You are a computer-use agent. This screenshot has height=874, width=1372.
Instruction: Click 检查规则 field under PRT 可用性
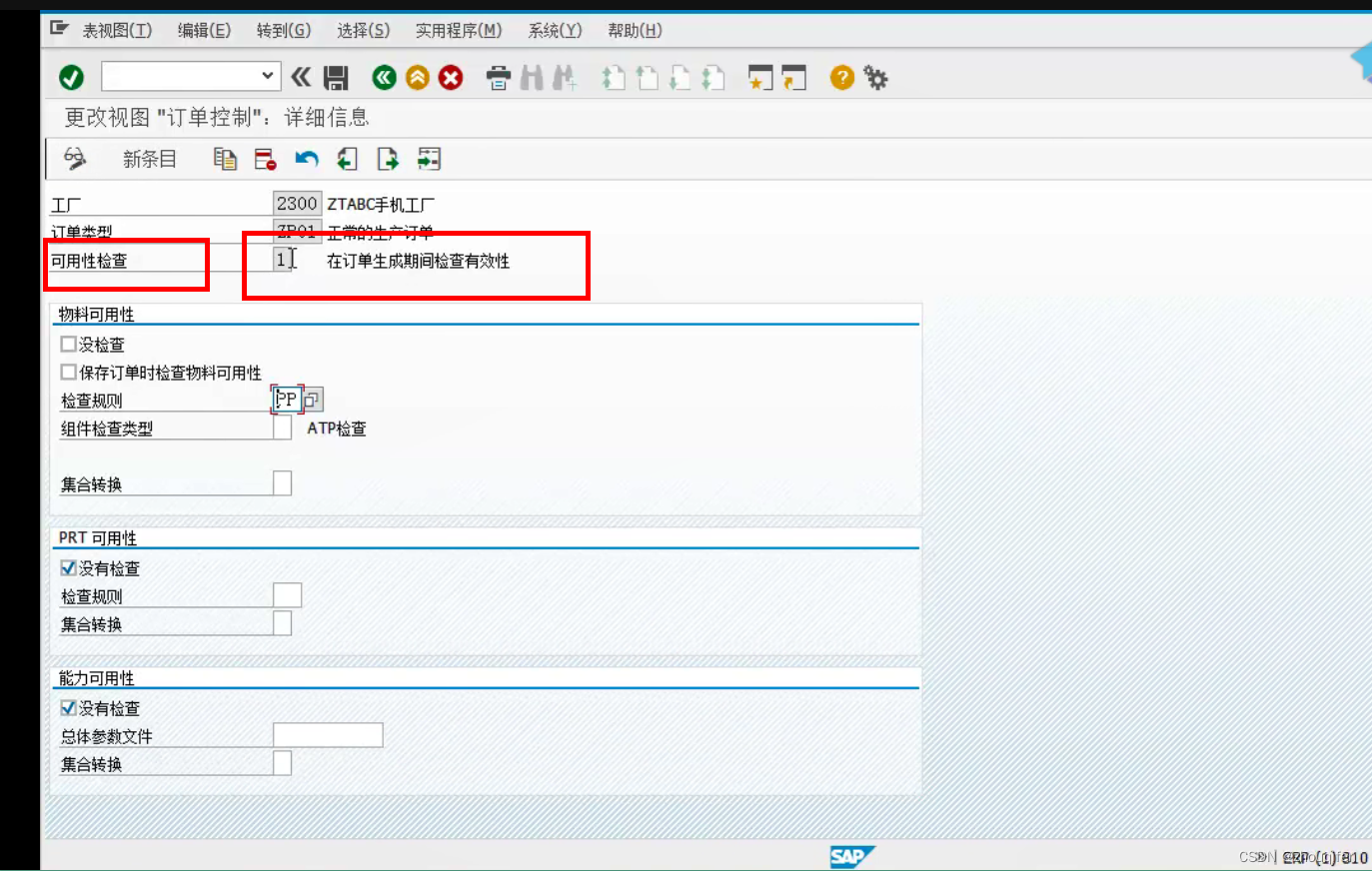(x=287, y=595)
